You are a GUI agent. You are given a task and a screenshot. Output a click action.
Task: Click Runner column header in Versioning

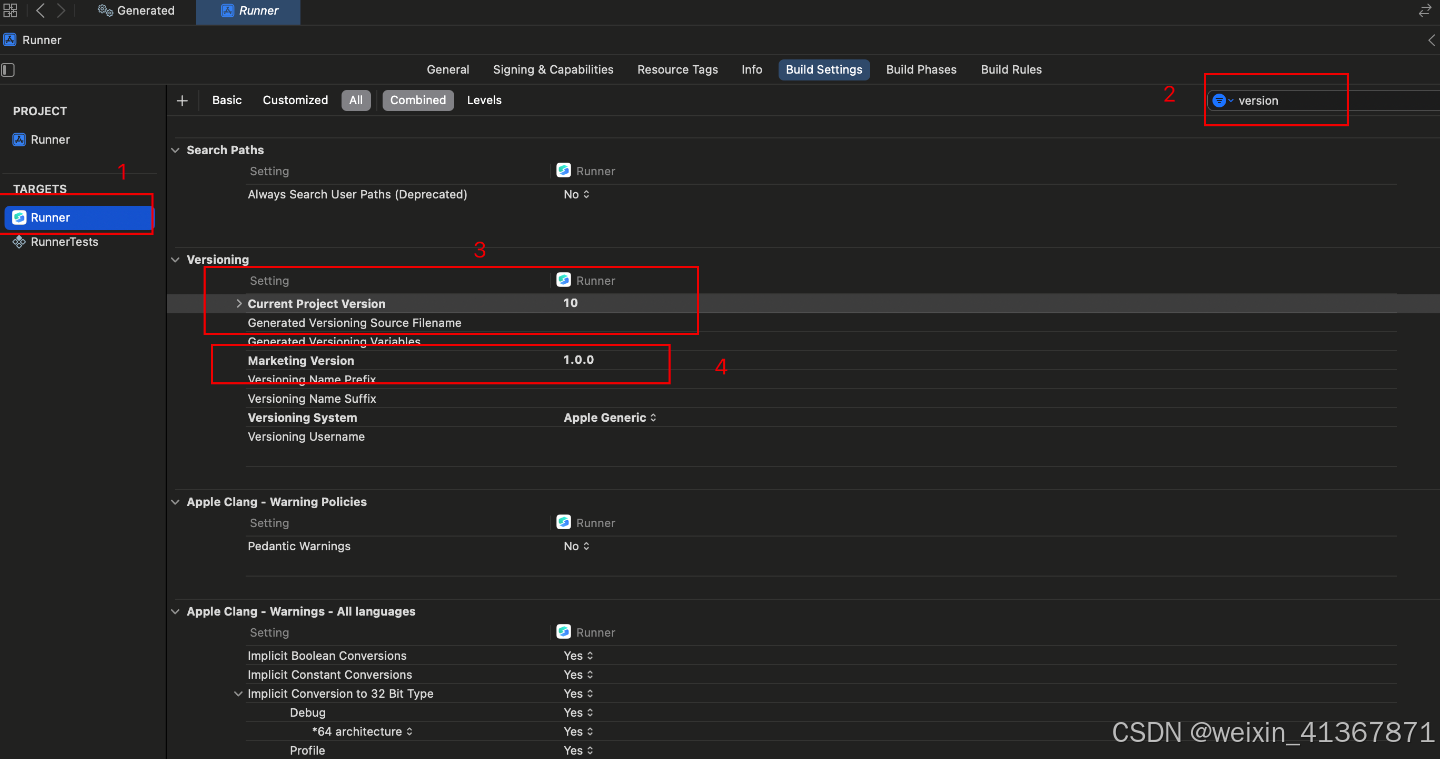(587, 281)
